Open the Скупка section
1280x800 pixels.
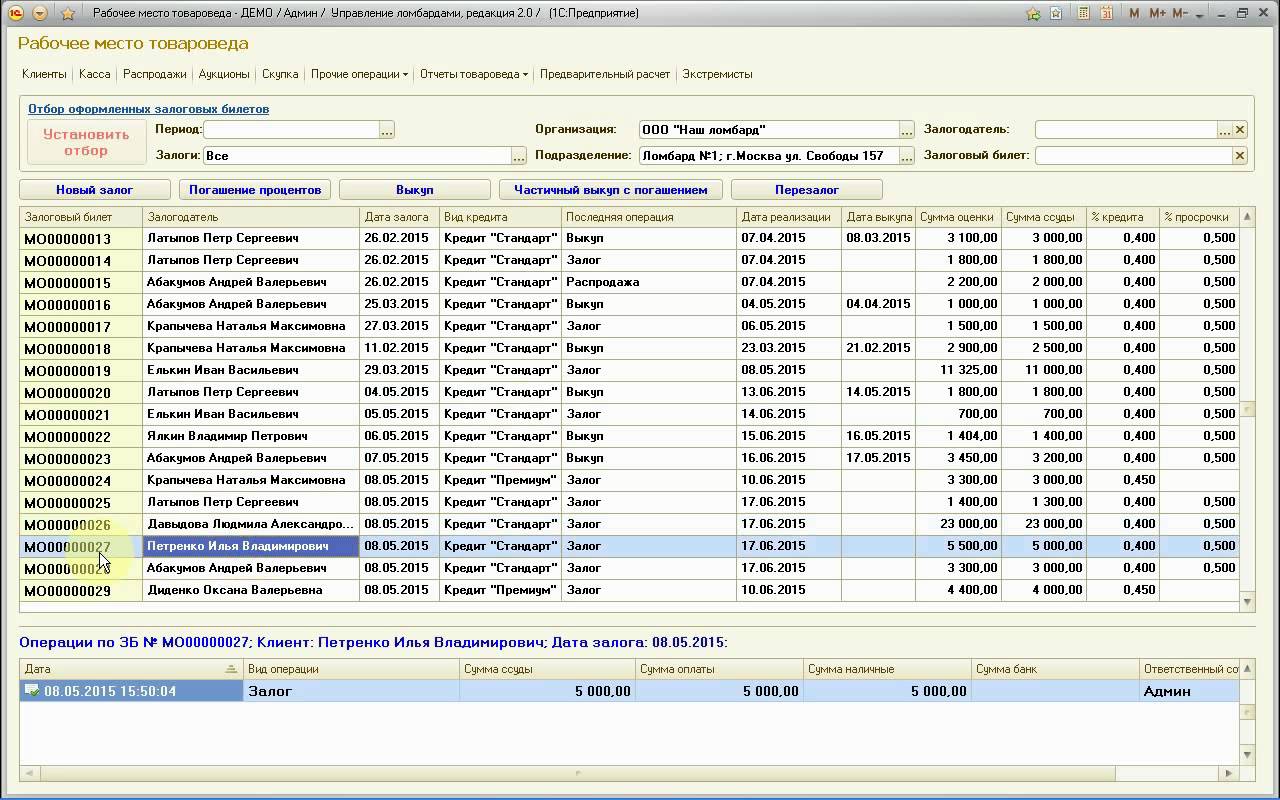[x=280, y=74]
